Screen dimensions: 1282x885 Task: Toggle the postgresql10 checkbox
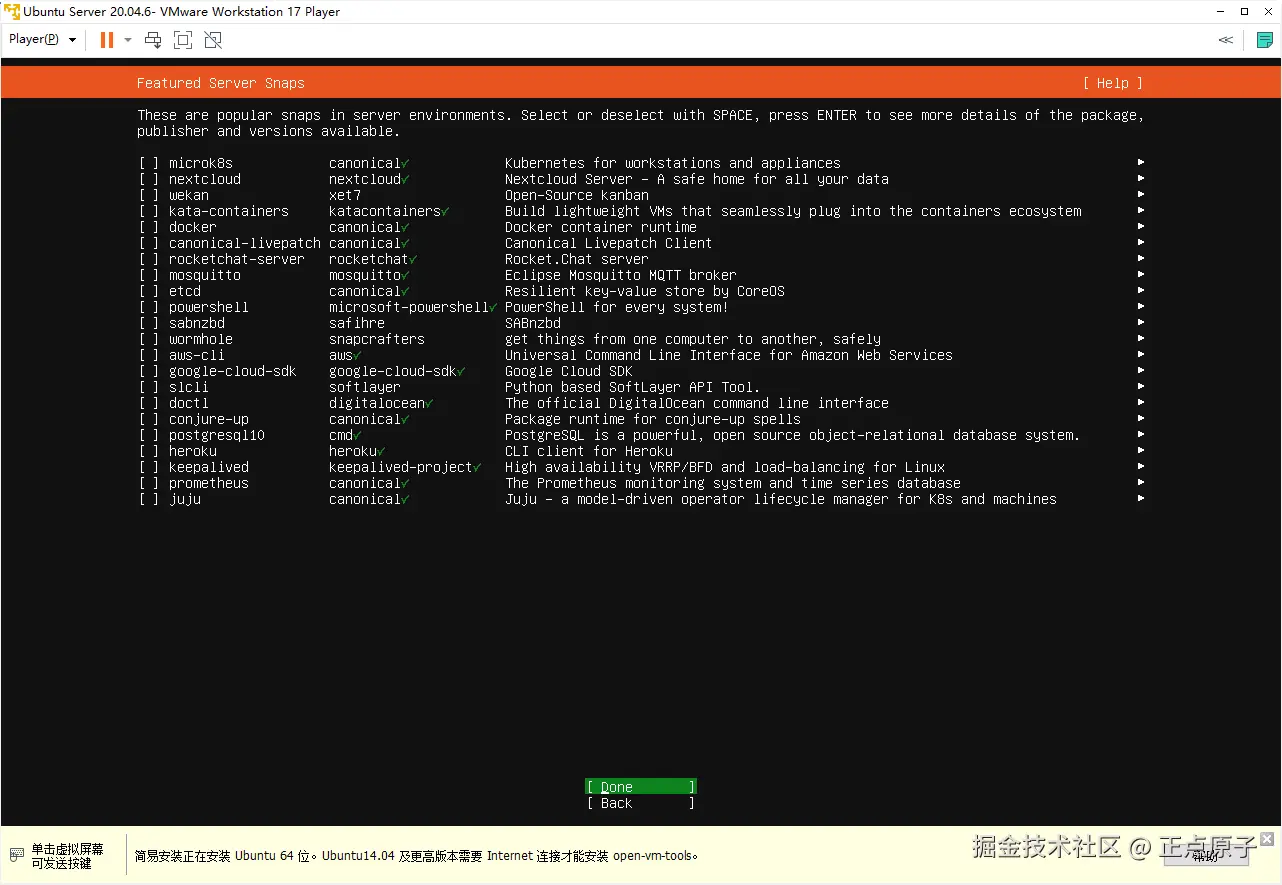149,435
